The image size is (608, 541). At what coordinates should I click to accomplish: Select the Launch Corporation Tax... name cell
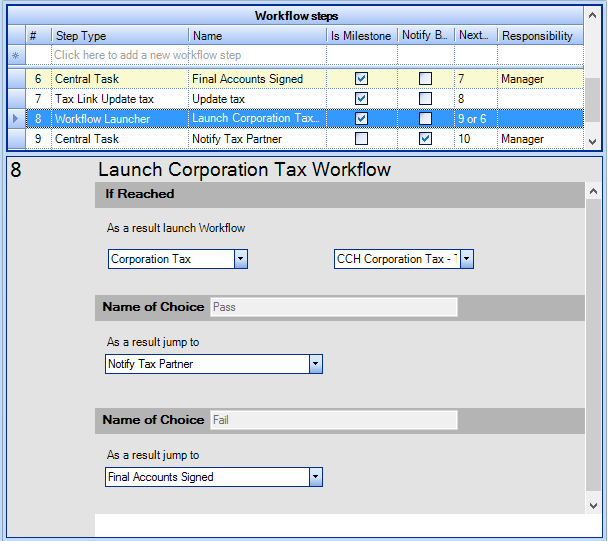pos(257,119)
